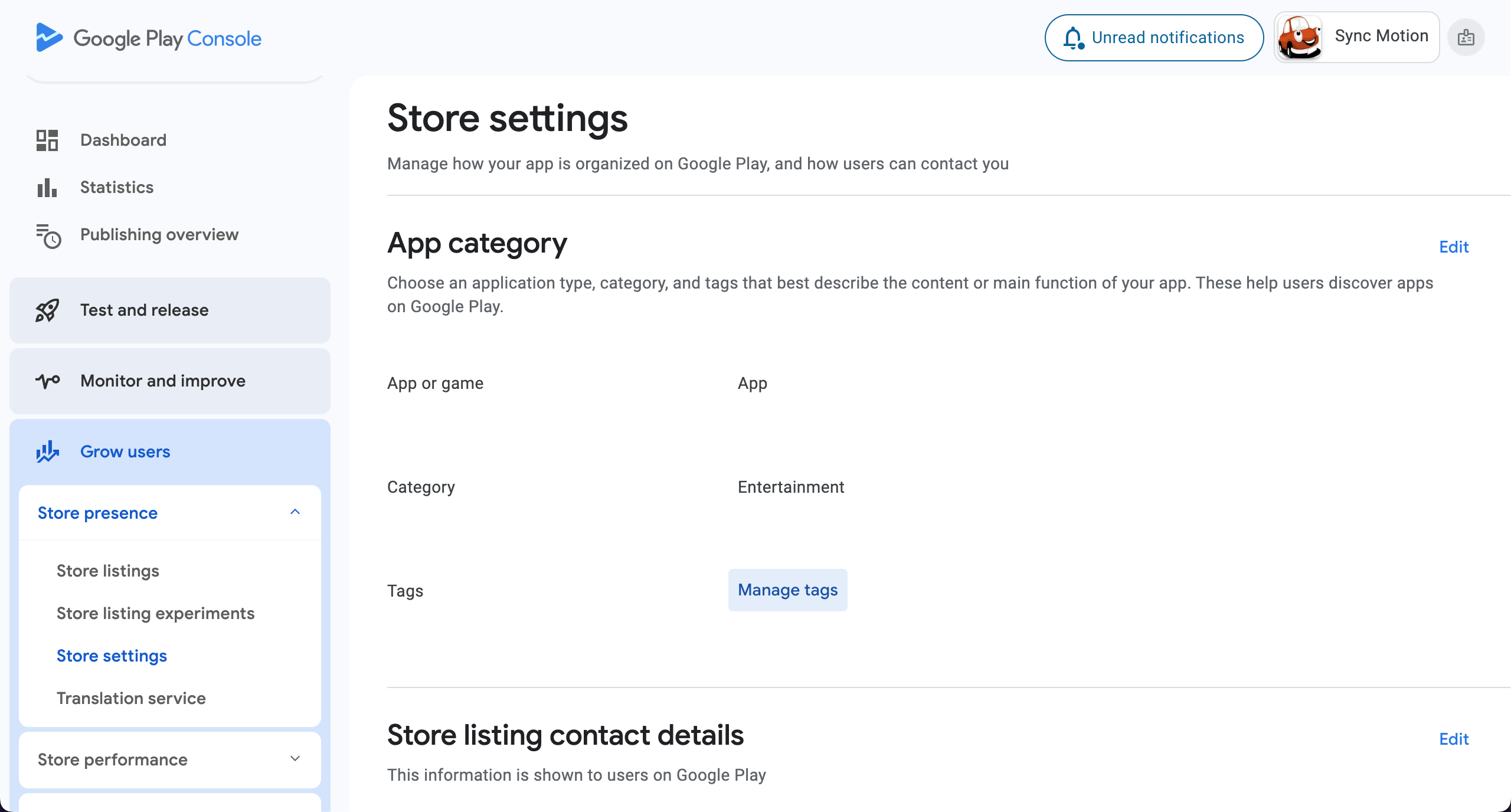This screenshot has width=1511, height=812.
Task: Click the Sync Motion car app icon
Action: click(x=1299, y=37)
